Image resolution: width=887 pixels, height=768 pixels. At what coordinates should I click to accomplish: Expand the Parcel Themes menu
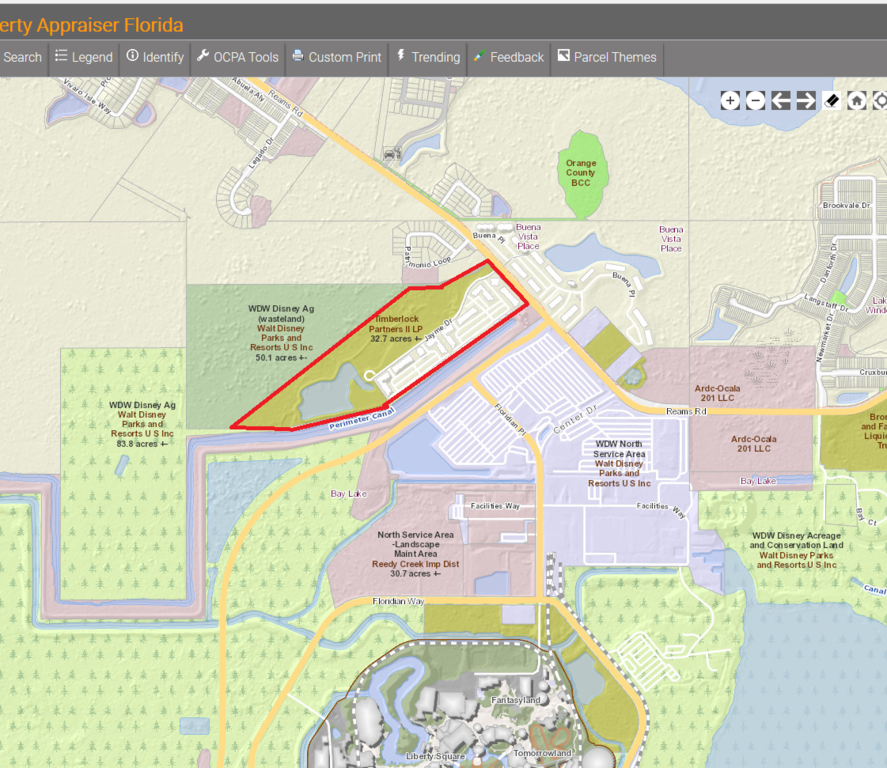pos(607,57)
